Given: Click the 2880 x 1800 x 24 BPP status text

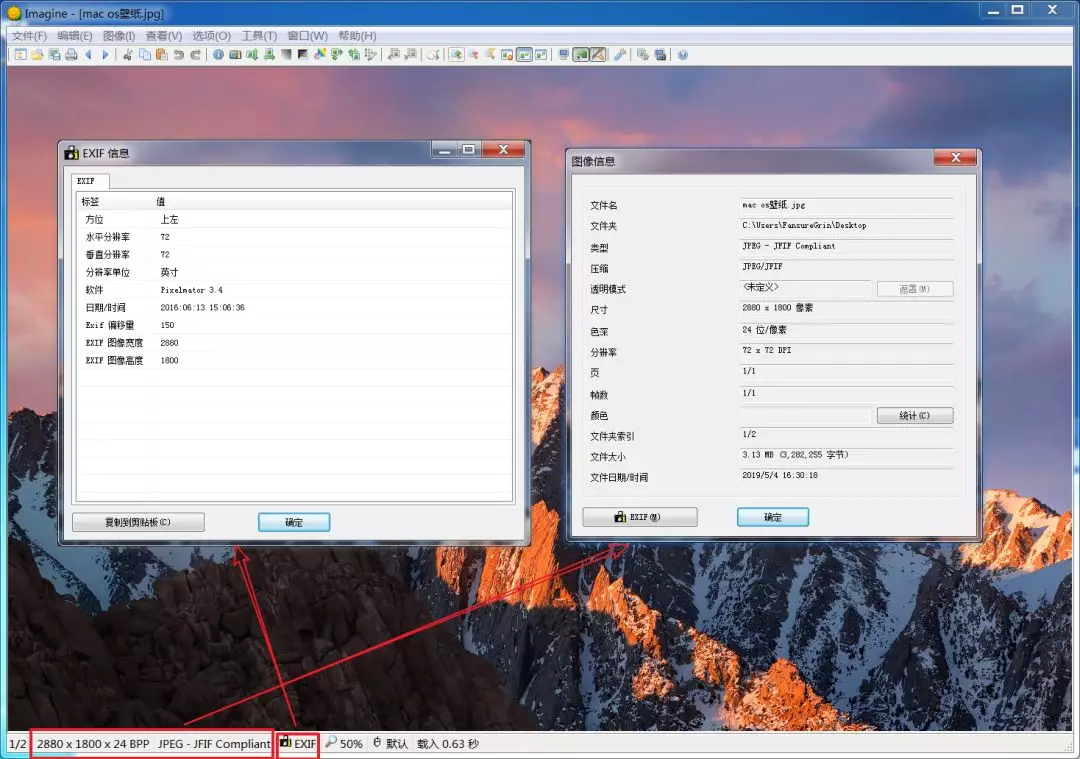Looking at the screenshot, I should coord(93,744).
